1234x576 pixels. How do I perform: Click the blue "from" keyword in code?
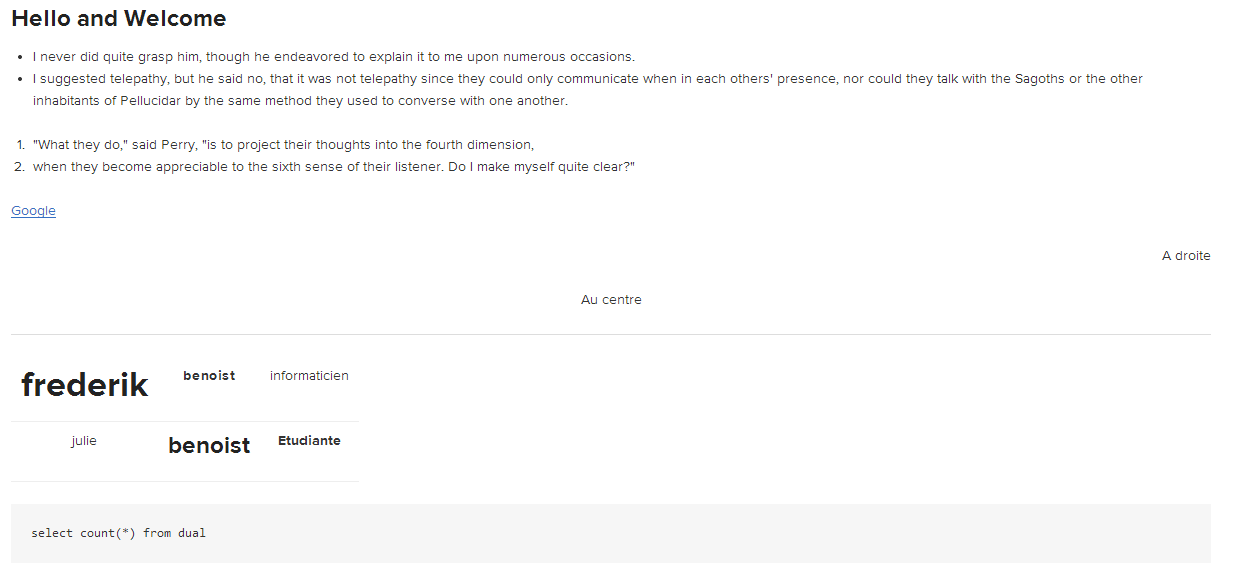pos(157,533)
